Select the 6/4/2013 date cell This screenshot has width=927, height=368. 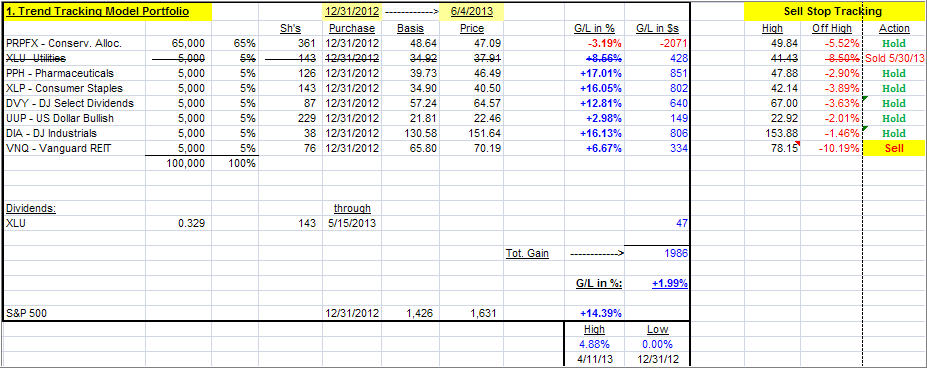pyautogui.click(x=472, y=11)
